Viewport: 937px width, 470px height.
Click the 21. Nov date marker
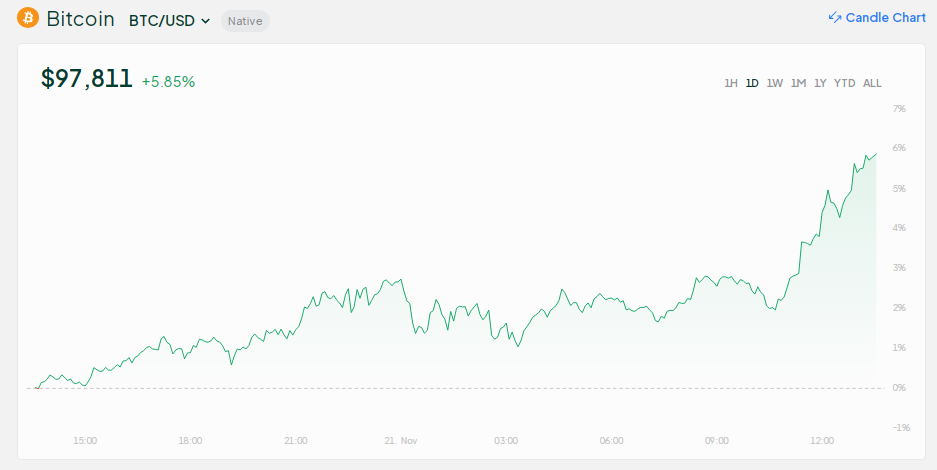[402, 440]
